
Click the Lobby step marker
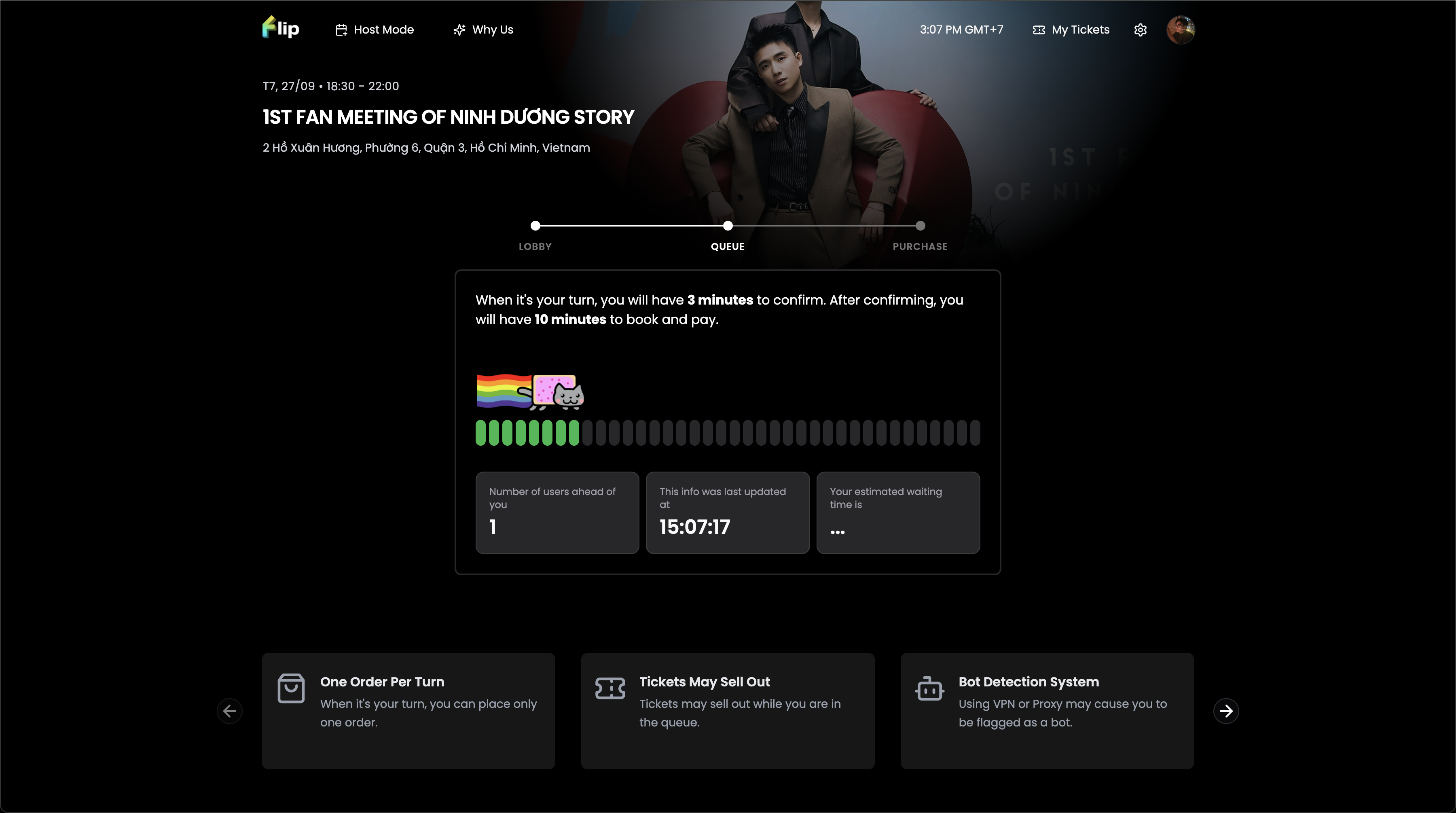pos(535,226)
